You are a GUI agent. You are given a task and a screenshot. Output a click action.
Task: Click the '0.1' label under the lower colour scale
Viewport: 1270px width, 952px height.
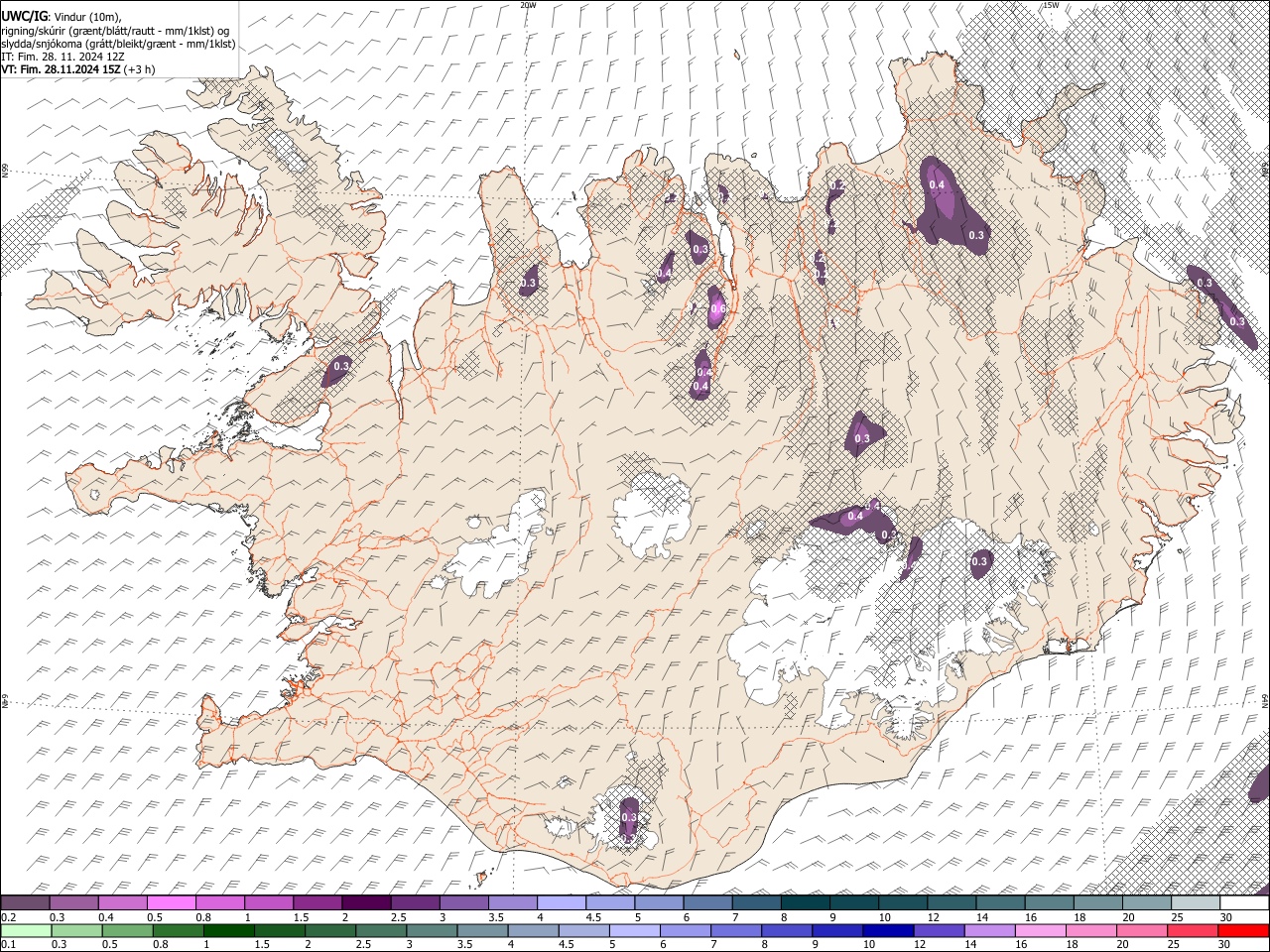tap(8, 944)
